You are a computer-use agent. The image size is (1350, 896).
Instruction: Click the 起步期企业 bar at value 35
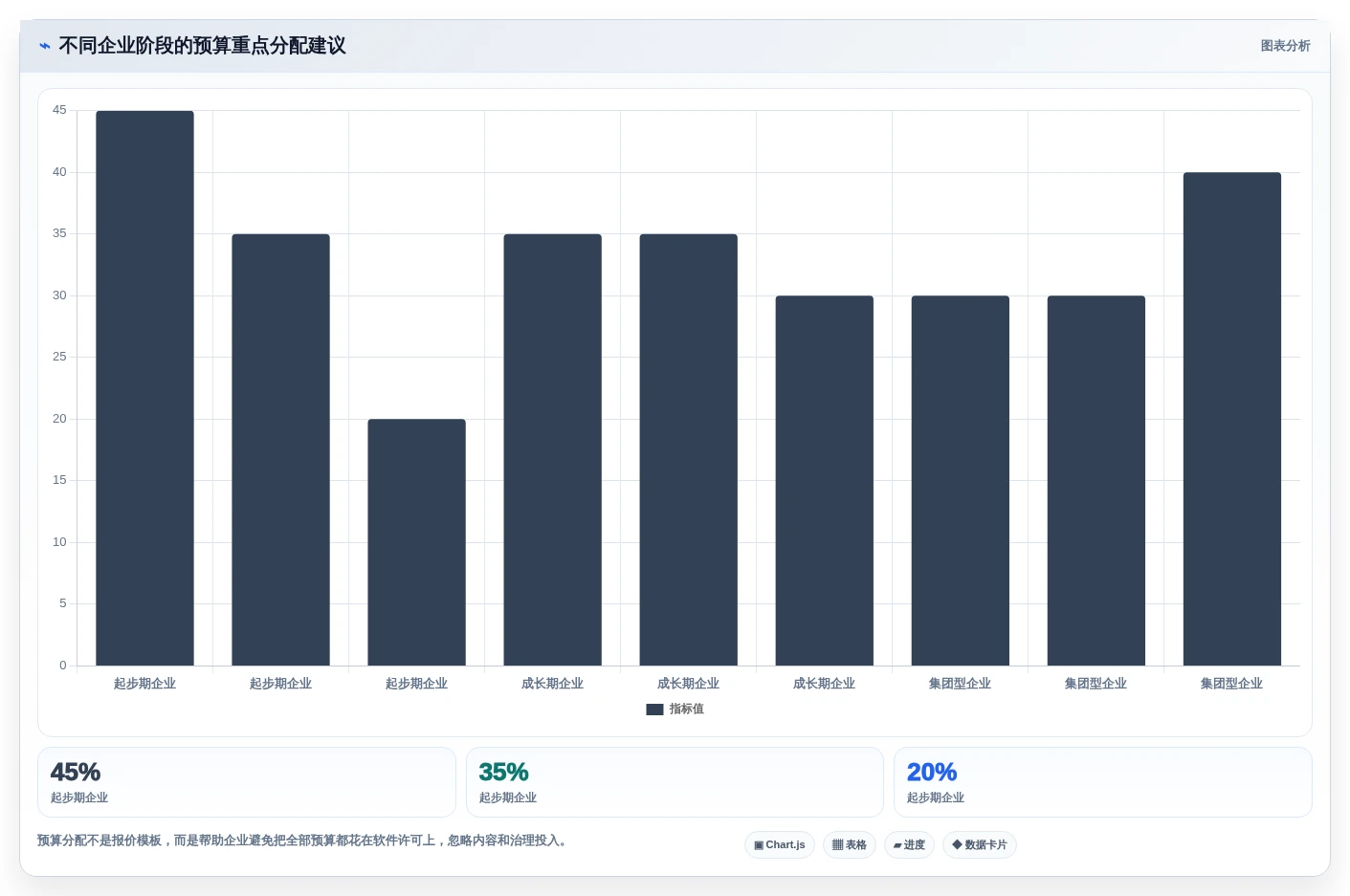point(280,449)
